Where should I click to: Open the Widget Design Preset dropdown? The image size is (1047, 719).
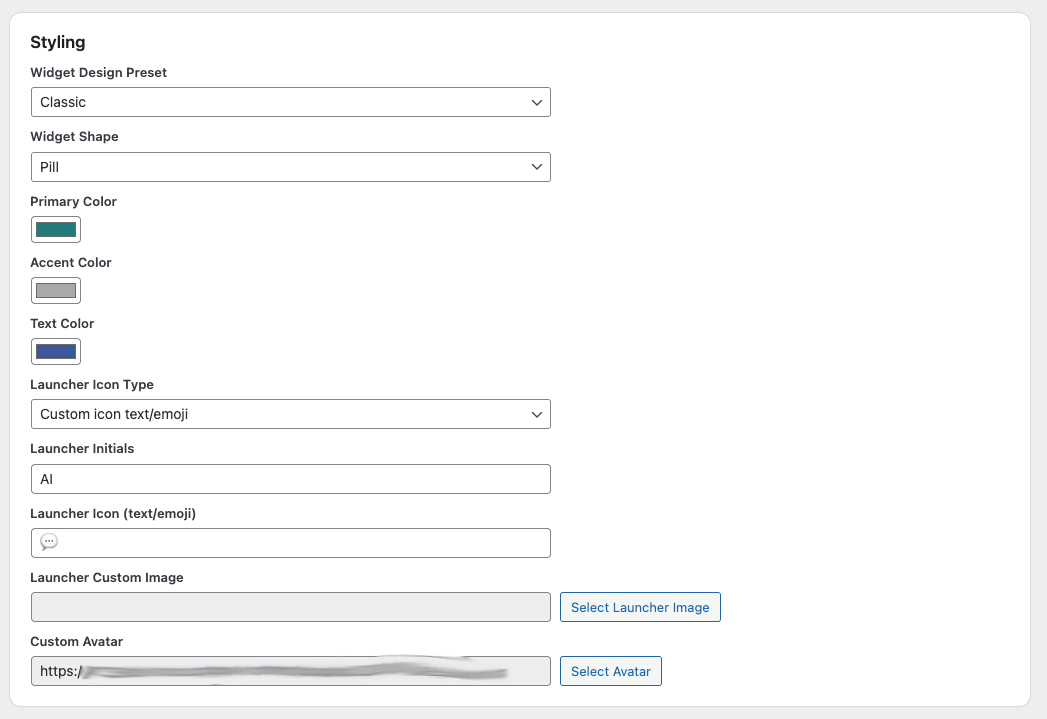click(x=290, y=102)
